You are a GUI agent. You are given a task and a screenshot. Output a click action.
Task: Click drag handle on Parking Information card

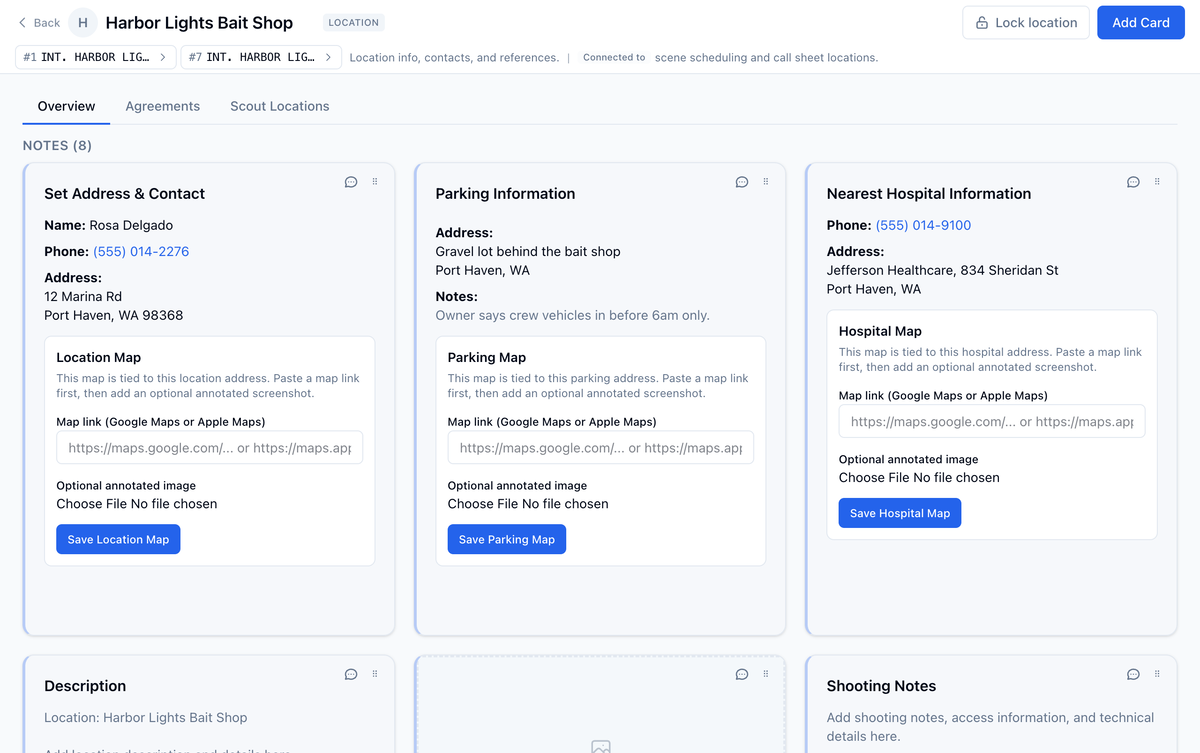pyautogui.click(x=766, y=182)
